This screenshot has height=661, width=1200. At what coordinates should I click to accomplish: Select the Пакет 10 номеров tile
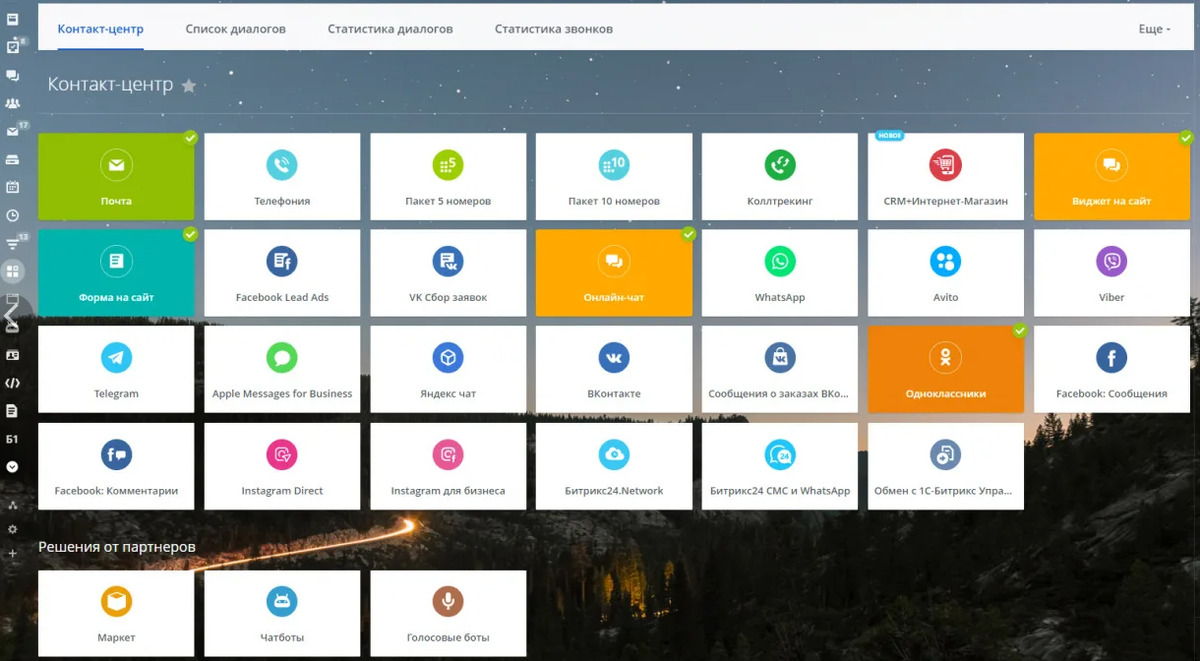pos(614,177)
